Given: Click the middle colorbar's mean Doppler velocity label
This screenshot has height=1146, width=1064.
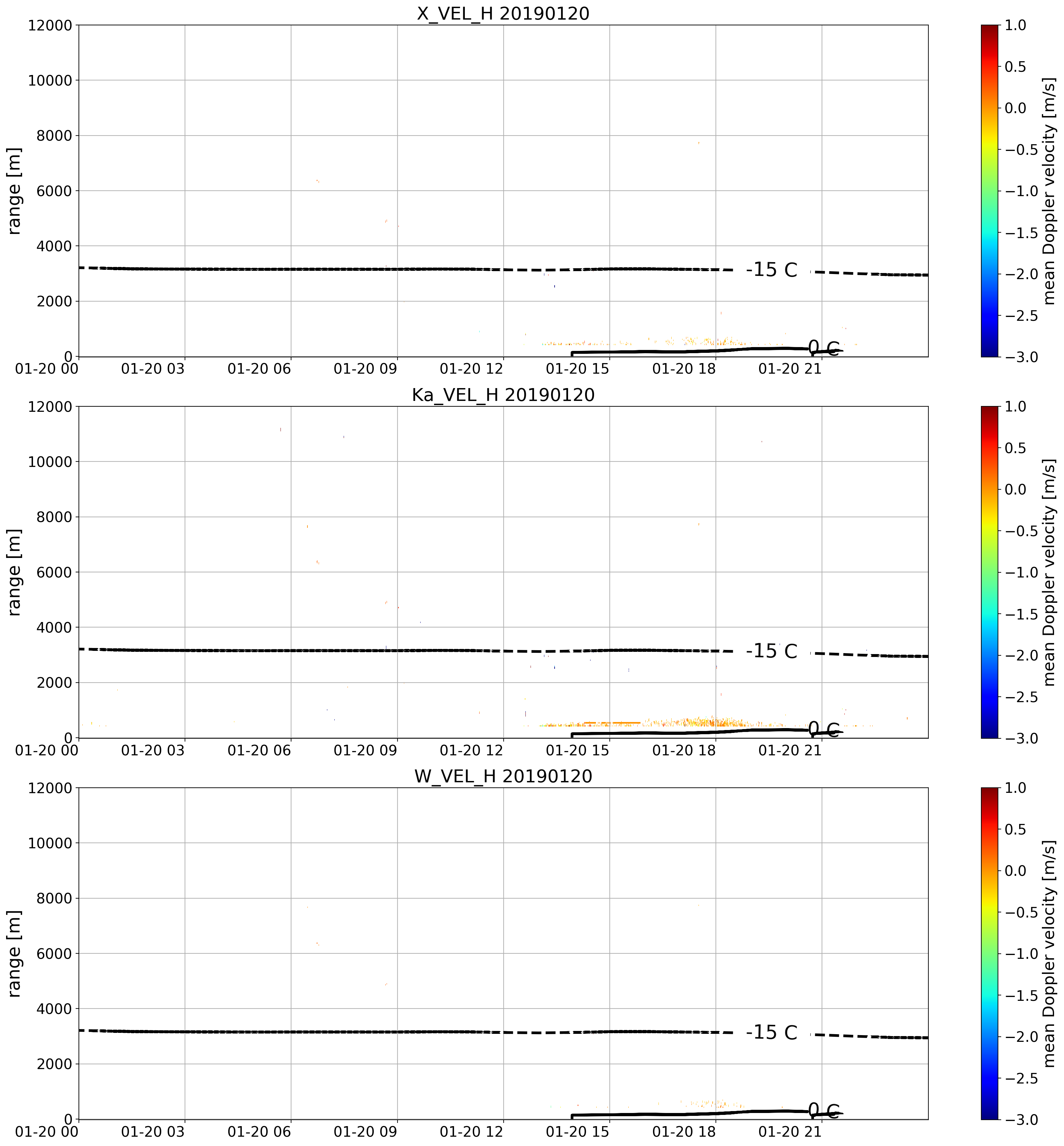Looking at the screenshot, I should point(1050,572).
